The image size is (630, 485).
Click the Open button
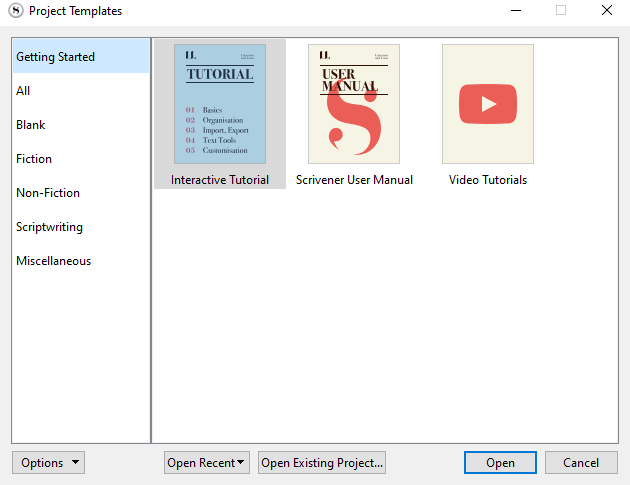tap(500, 462)
